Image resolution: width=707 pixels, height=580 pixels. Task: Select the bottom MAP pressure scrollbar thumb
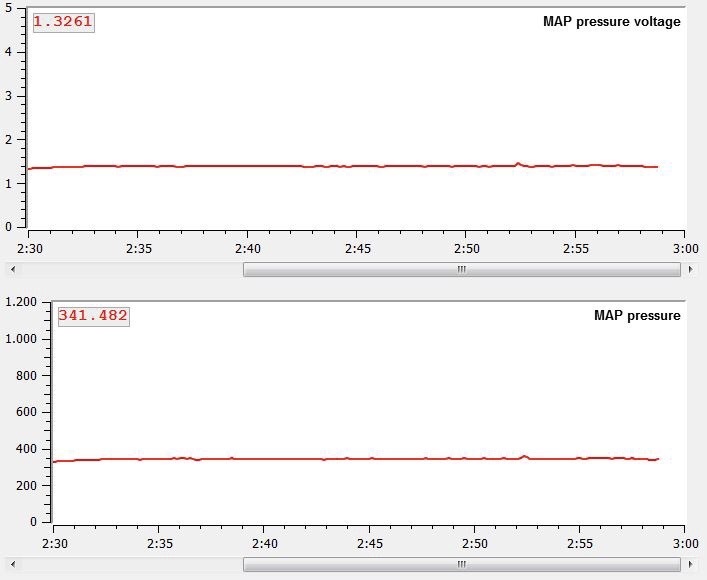[x=461, y=564]
